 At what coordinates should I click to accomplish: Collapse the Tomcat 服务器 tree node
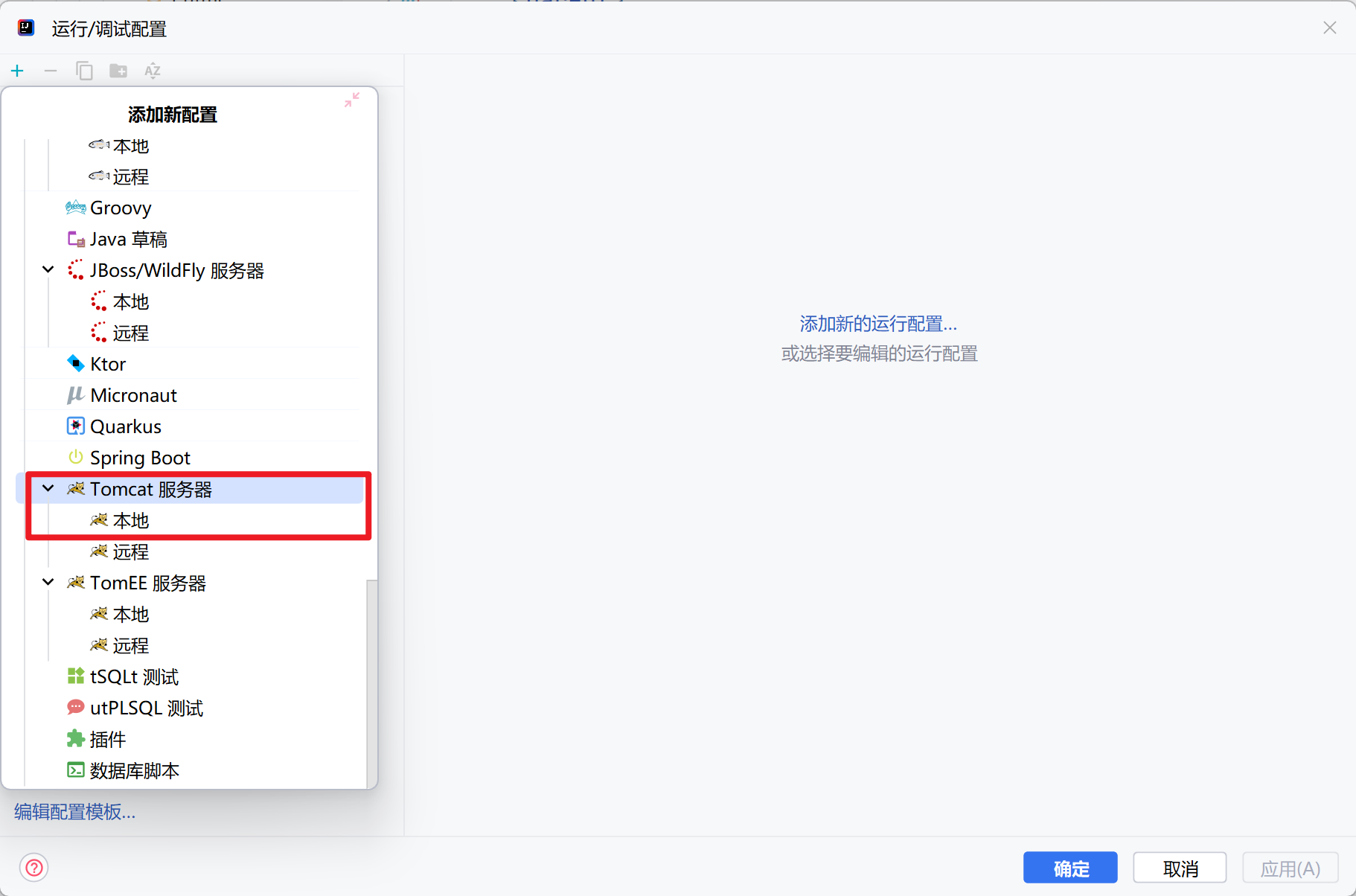pos(48,489)
